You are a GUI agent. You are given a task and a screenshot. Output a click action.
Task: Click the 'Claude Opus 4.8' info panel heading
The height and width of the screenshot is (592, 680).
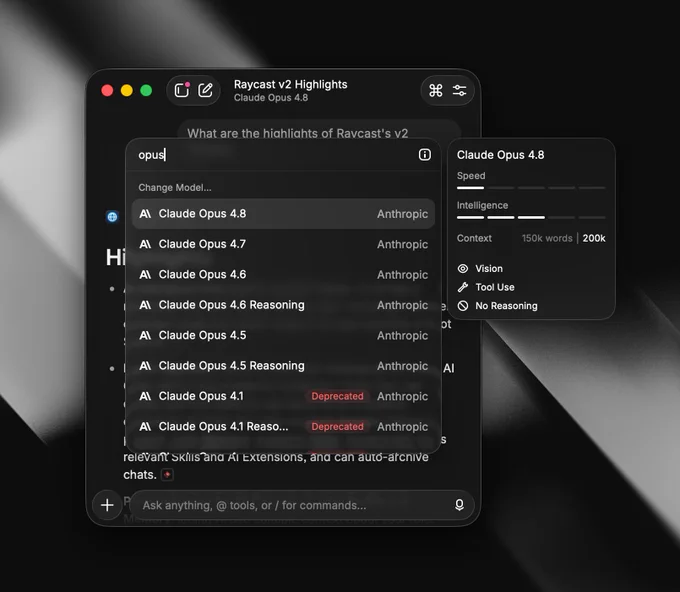[500, 155]
